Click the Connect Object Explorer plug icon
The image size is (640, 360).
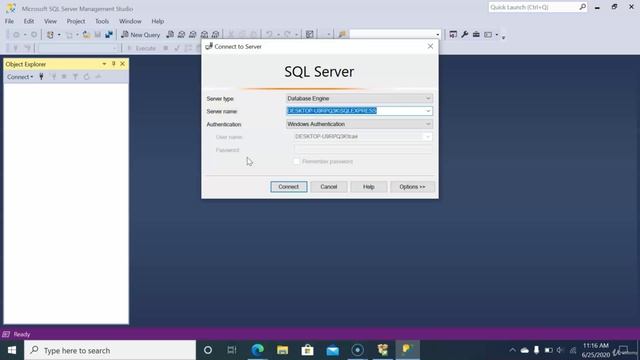point(41,77)
